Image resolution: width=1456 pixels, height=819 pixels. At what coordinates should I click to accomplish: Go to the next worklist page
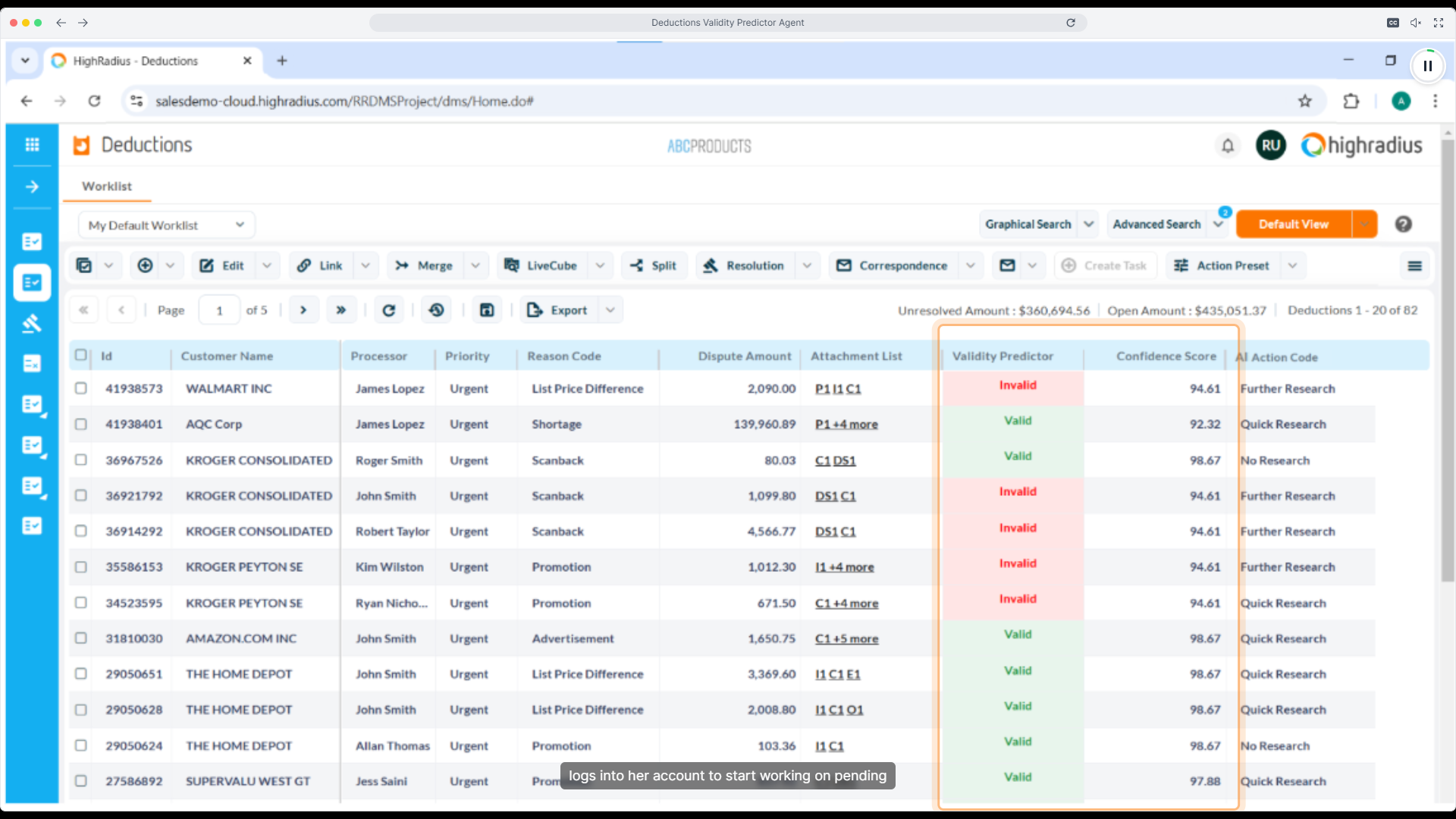pyautogui.click(x=303, y=310)
